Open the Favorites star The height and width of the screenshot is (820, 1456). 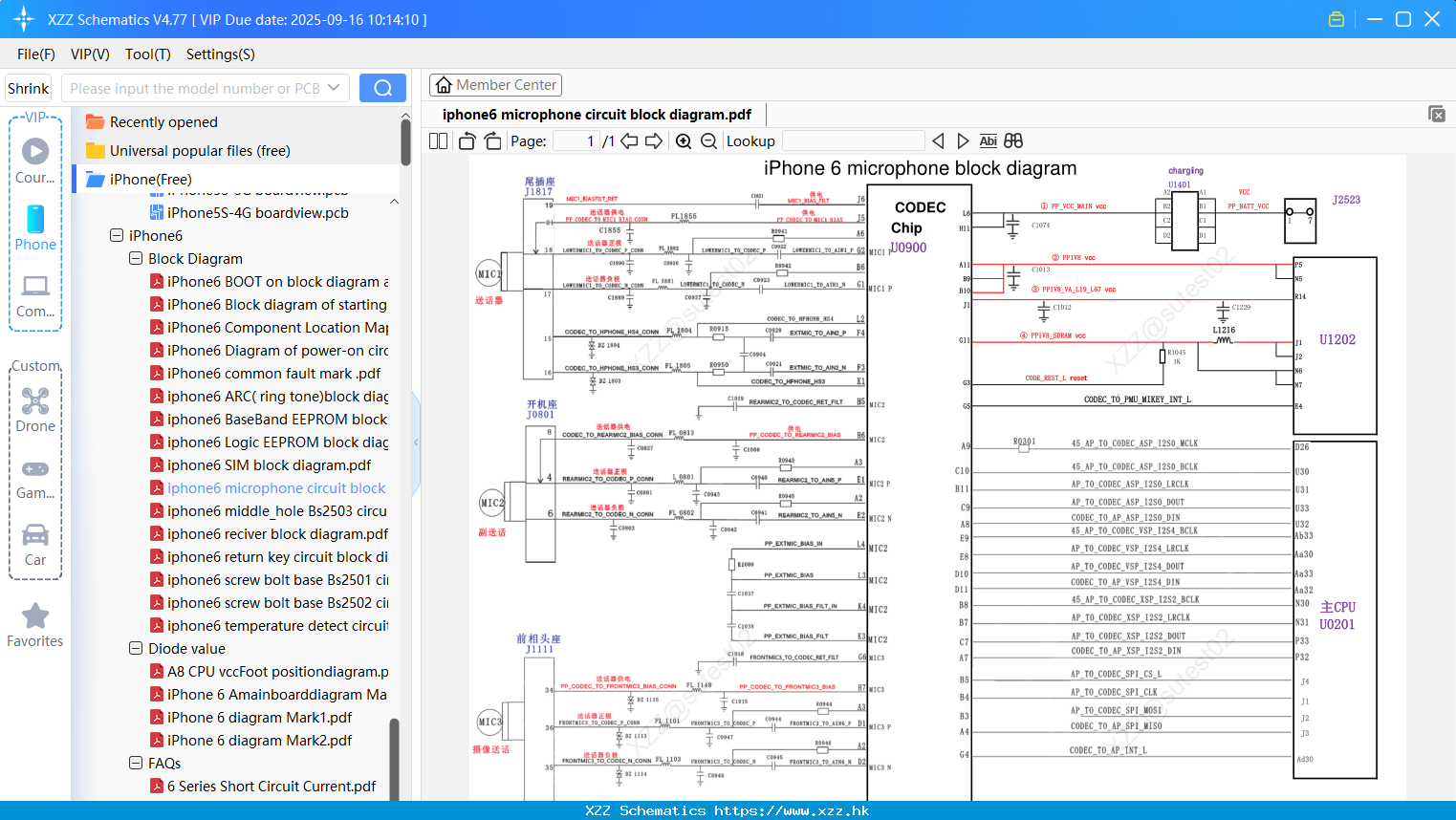tap(35, 626)
